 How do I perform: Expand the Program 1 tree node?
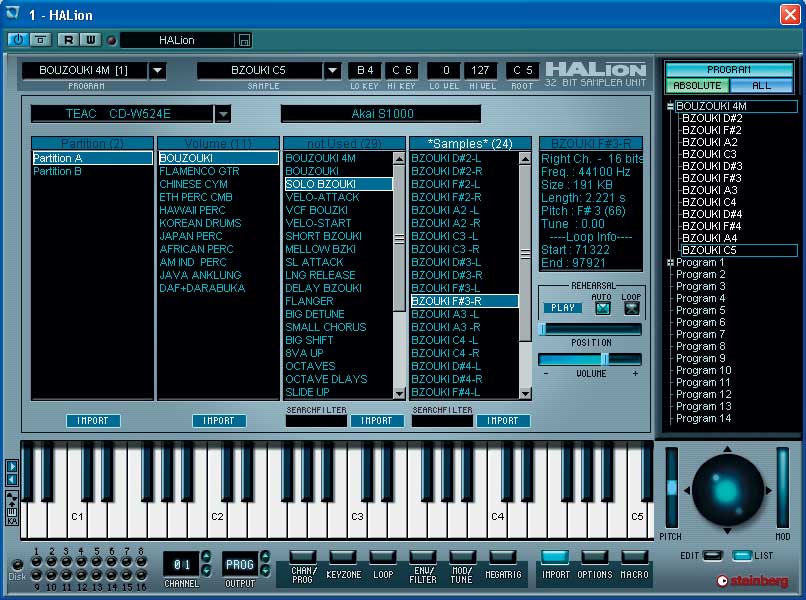click(670, 263)
